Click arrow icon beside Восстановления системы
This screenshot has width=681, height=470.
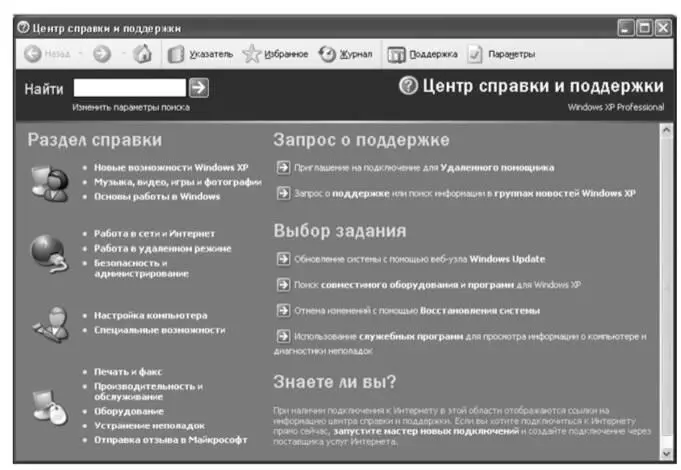[x=283, y=310]
